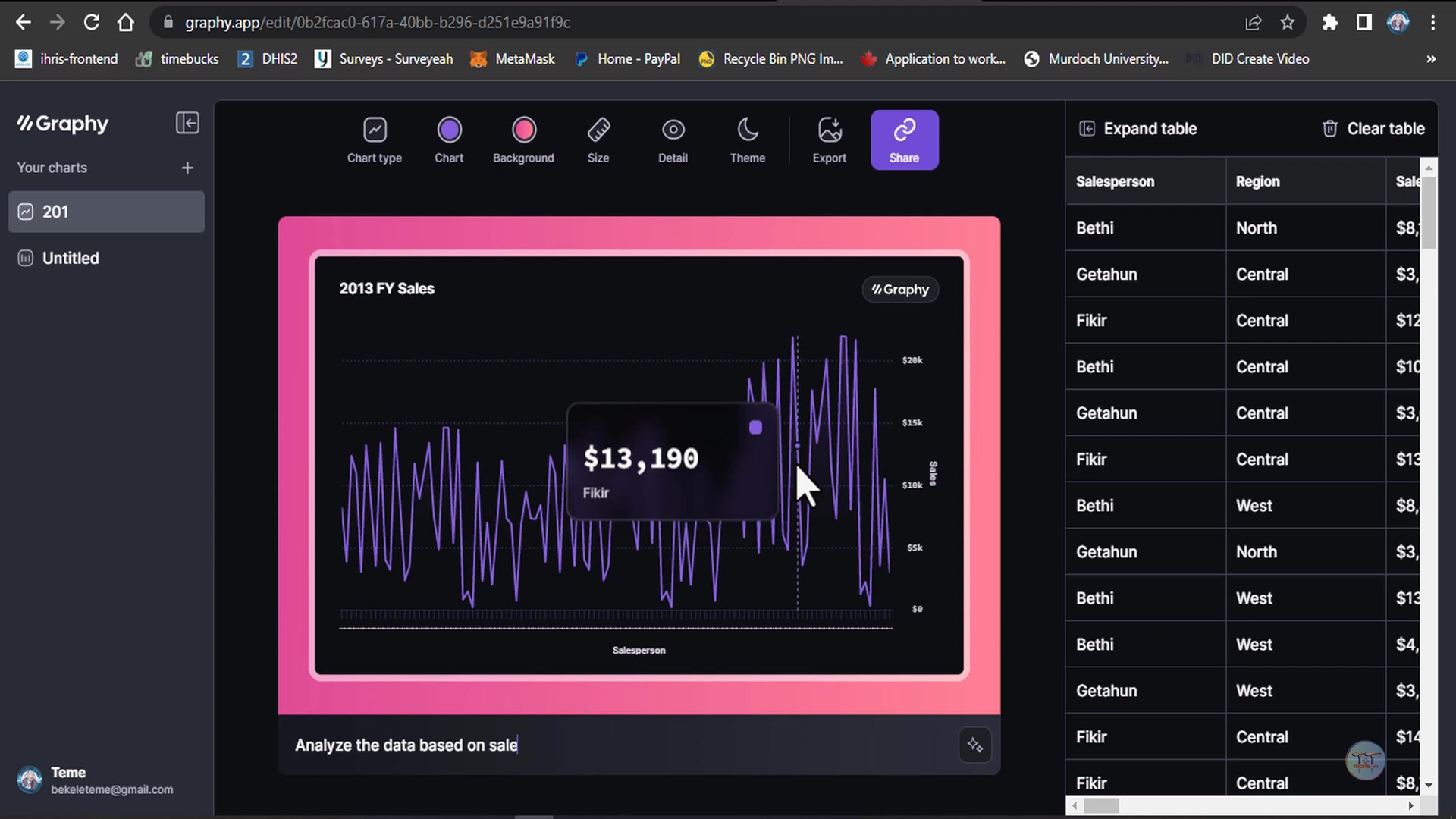Open the pink Background color swatch
This screenshot has width=1456, height=819.
click(523, 130)
